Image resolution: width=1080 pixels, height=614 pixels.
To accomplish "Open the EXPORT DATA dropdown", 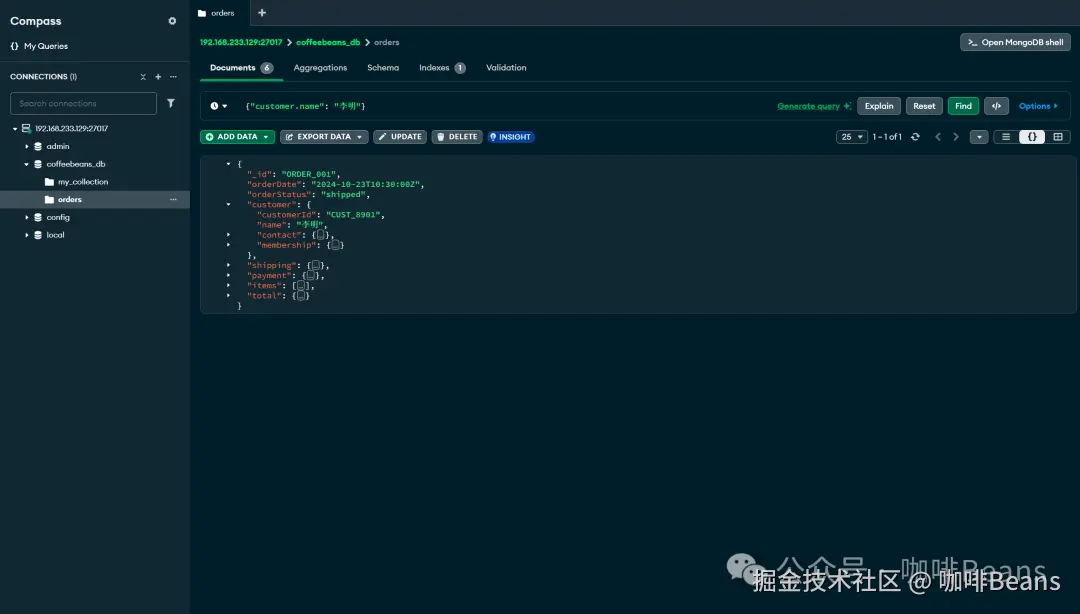I will tap(324, 137).
